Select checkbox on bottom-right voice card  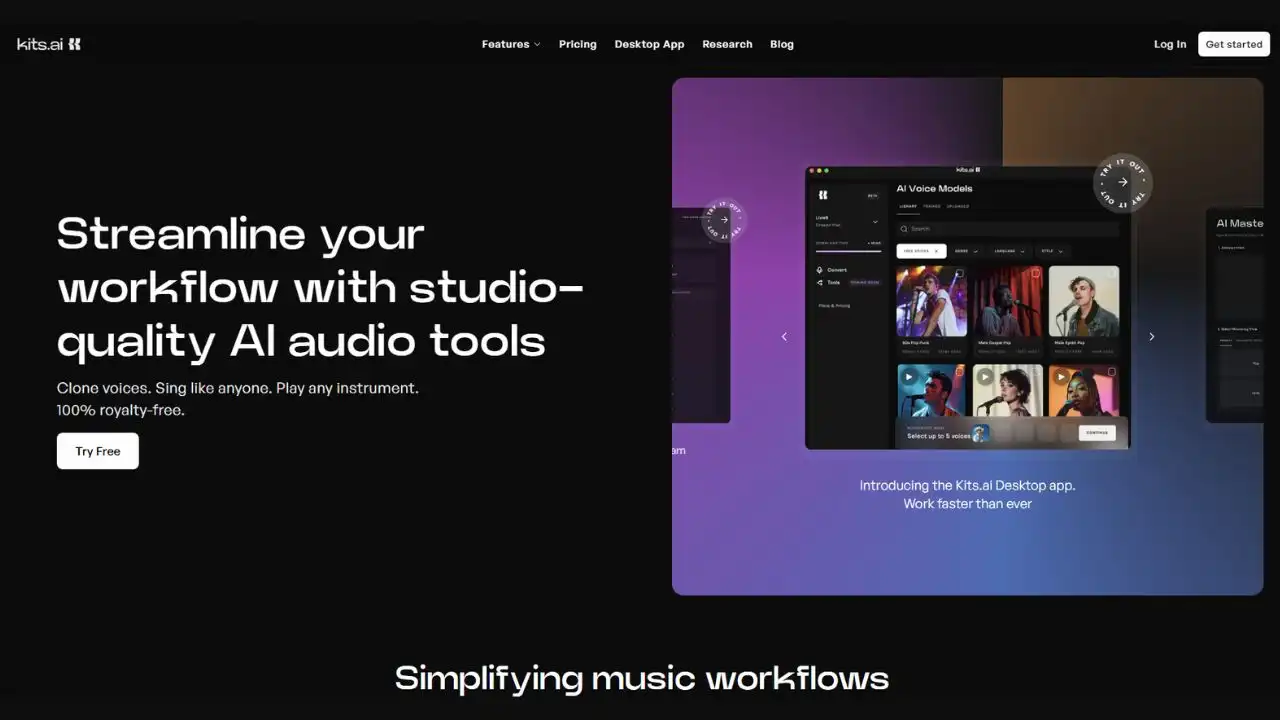[x=1111, y=372]
